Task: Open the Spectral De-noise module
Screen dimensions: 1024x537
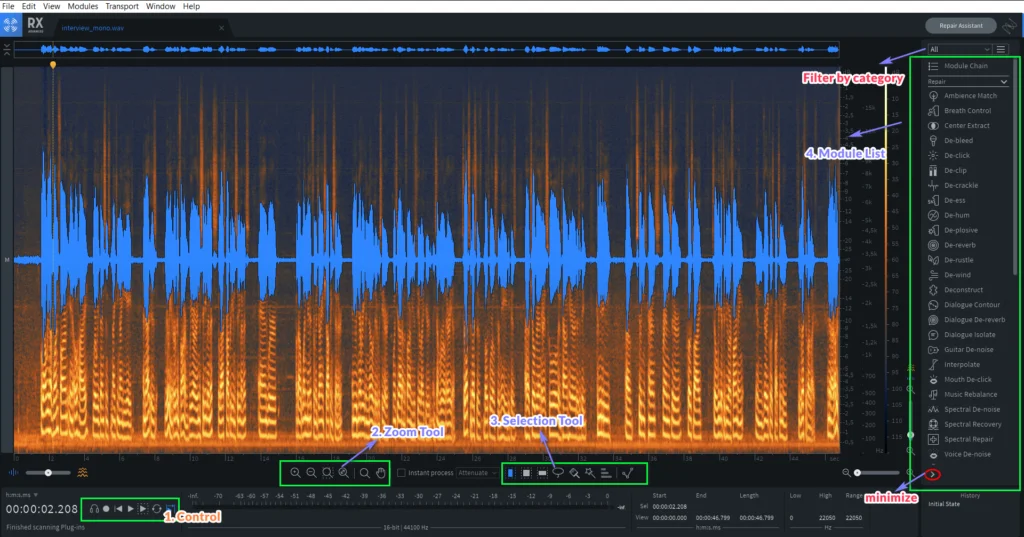Action: 963,410
